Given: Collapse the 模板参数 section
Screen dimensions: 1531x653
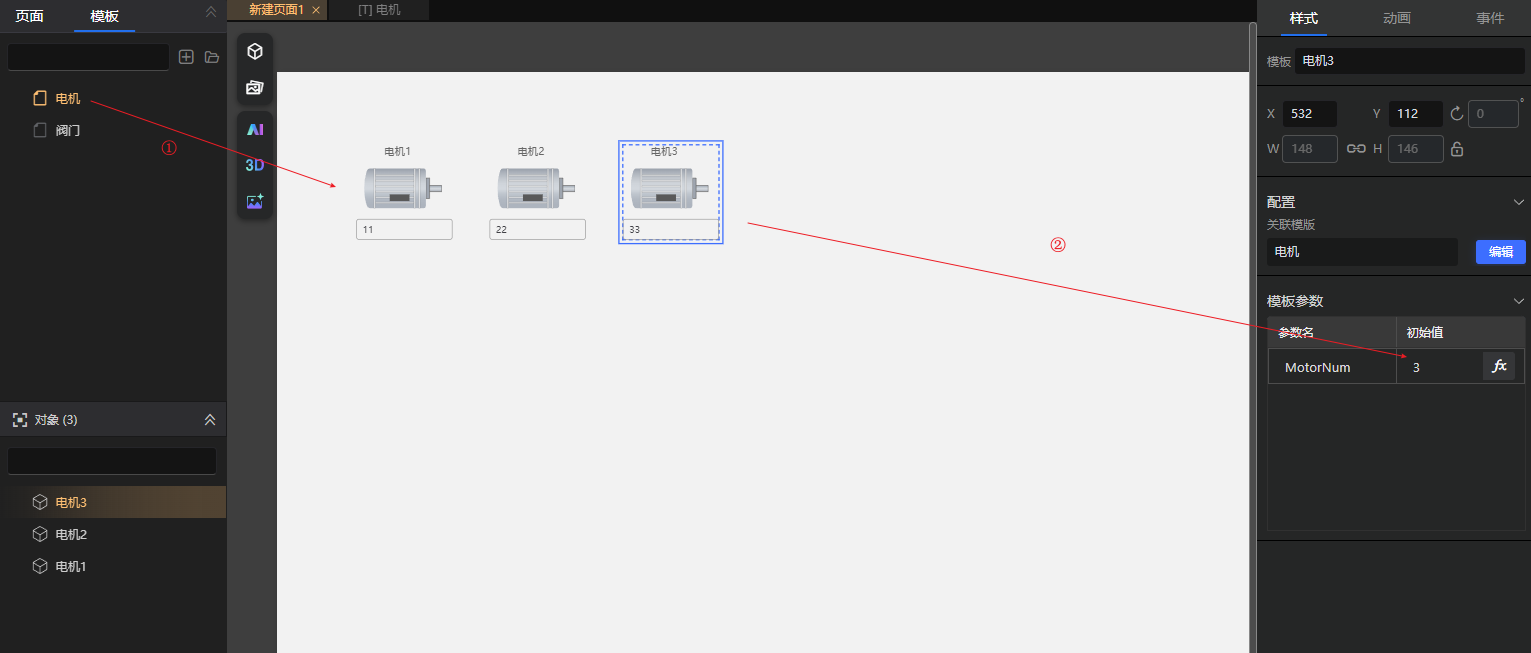Looking at the screenshot, I should point(1519,301).
